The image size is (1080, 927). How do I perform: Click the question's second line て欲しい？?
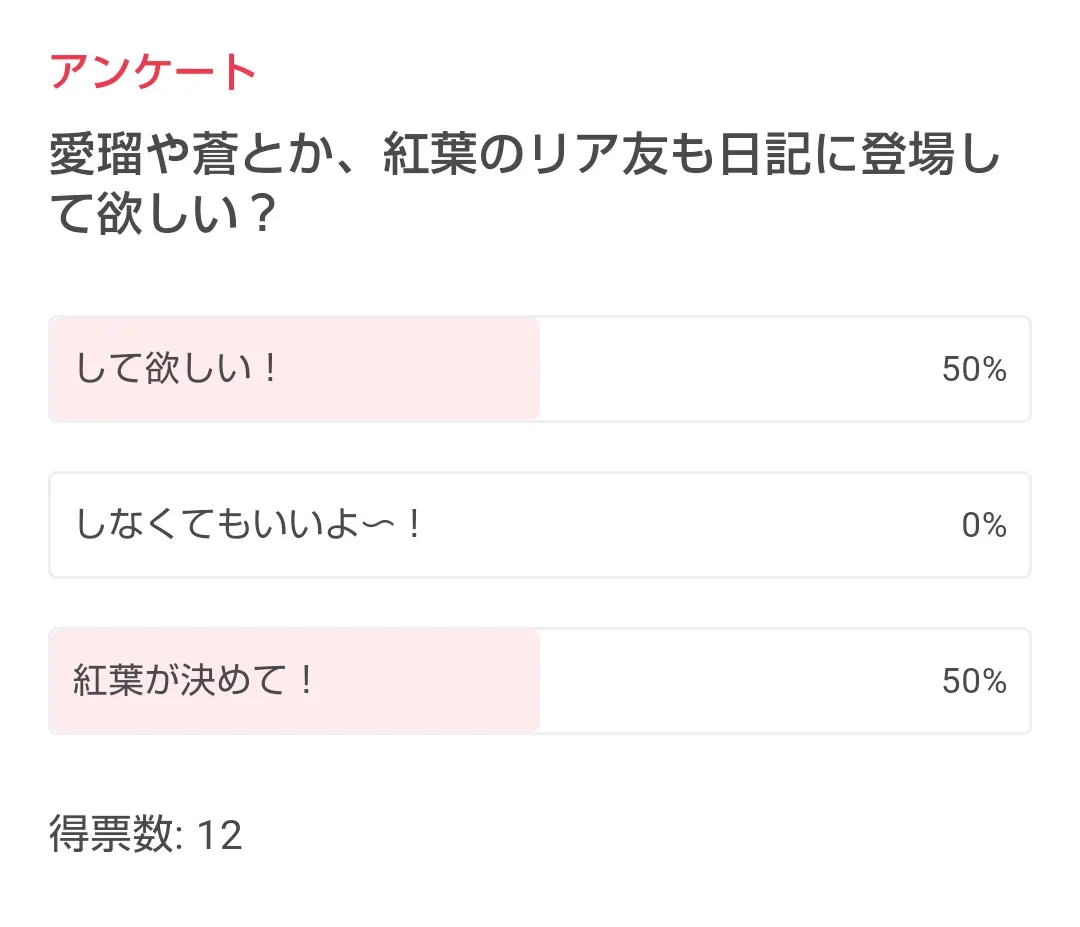[x=163, y=215]
